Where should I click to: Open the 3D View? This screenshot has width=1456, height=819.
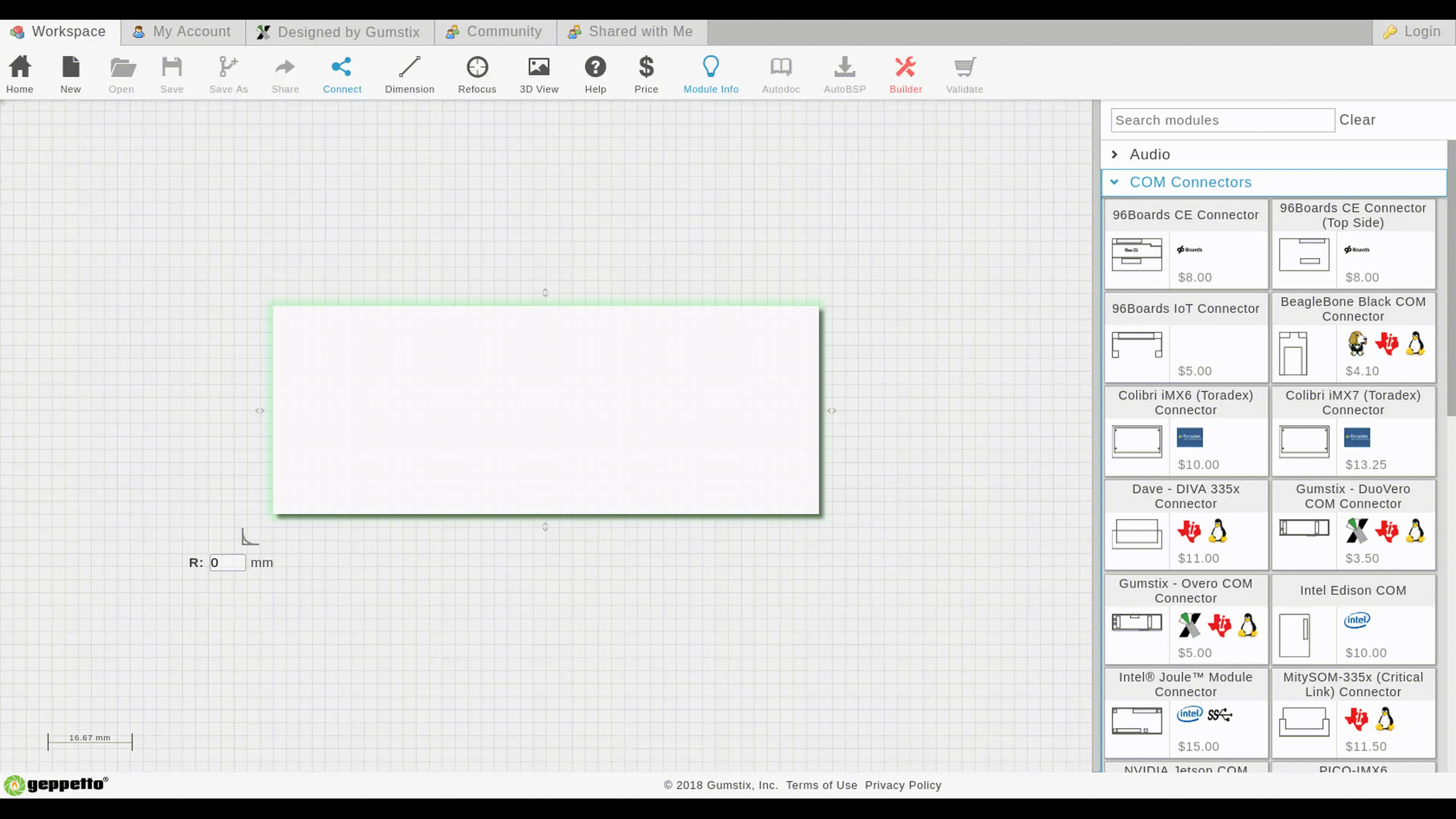539,74
